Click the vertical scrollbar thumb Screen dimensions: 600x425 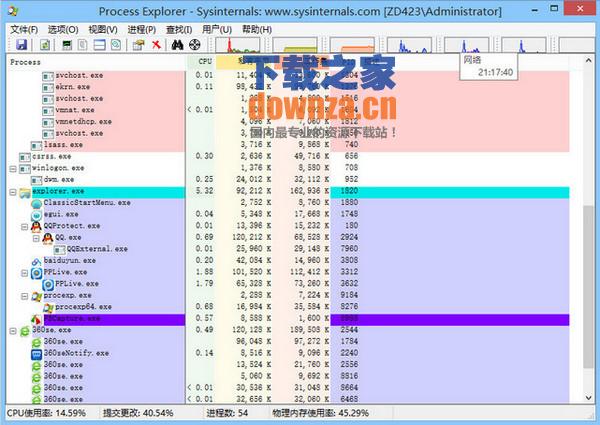(589, 287)
